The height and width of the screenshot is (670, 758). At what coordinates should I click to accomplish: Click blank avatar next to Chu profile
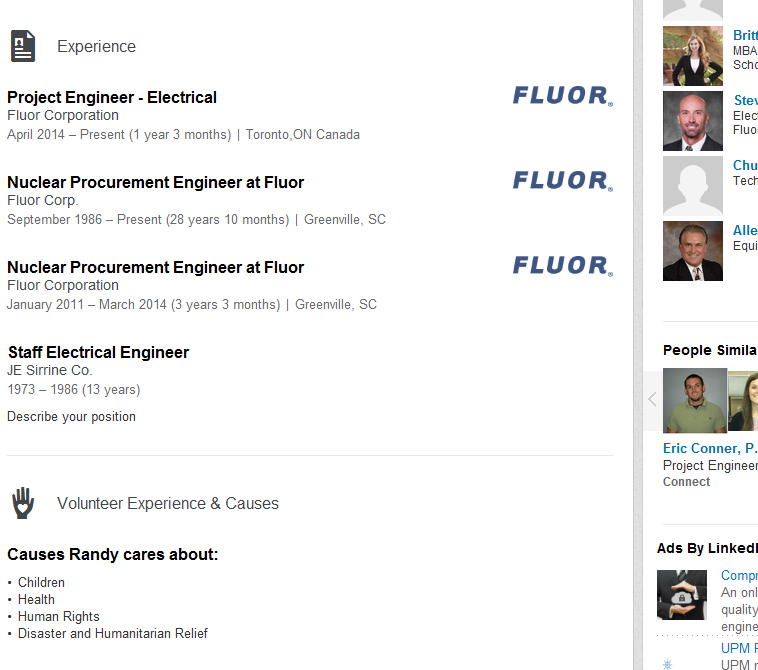(693, 186)
